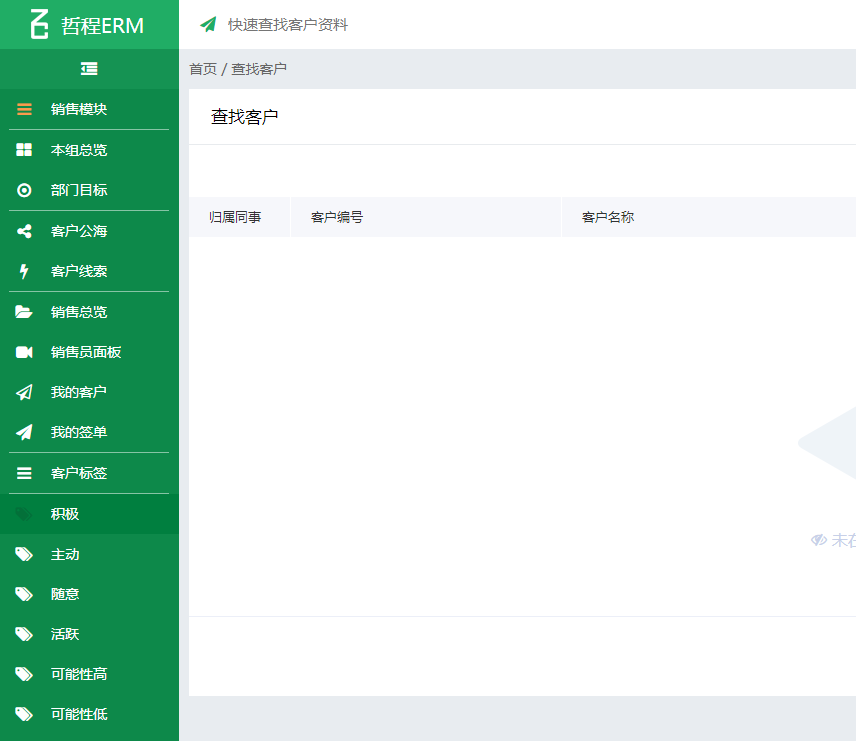The image size is (856, 741).
Task: Click the solid paper plane icon for 我的签单
Action: click(24, 432)
